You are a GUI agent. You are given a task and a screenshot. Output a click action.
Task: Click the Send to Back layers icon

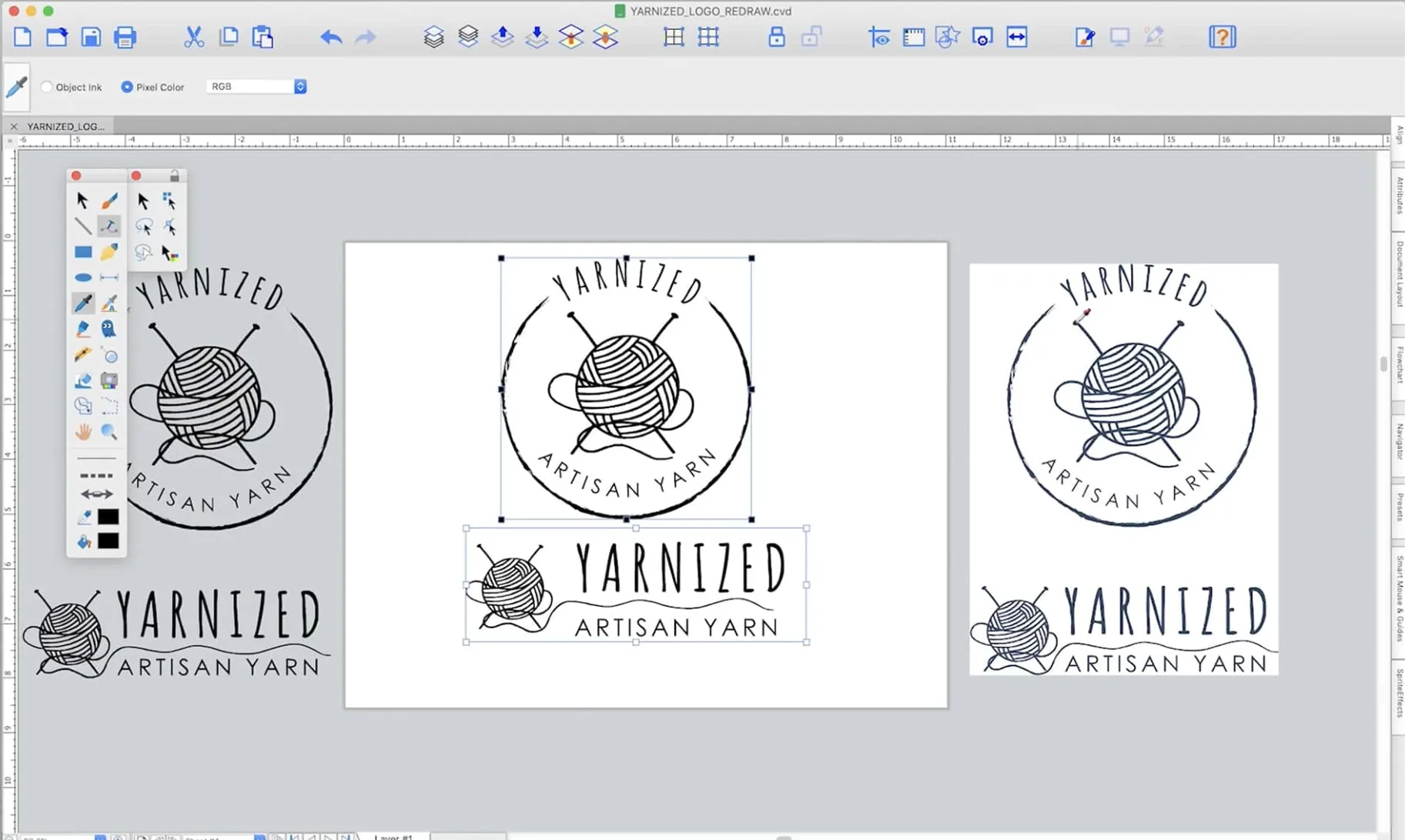point(468,37)
